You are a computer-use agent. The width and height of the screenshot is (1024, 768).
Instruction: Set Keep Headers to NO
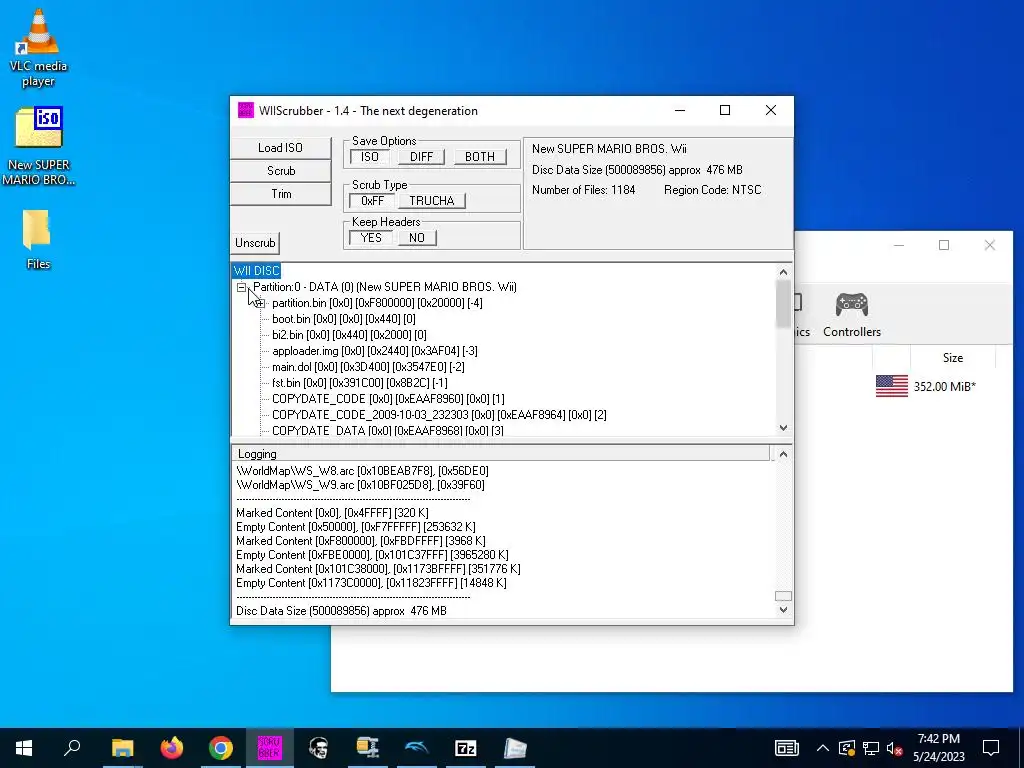pos(417,238)
